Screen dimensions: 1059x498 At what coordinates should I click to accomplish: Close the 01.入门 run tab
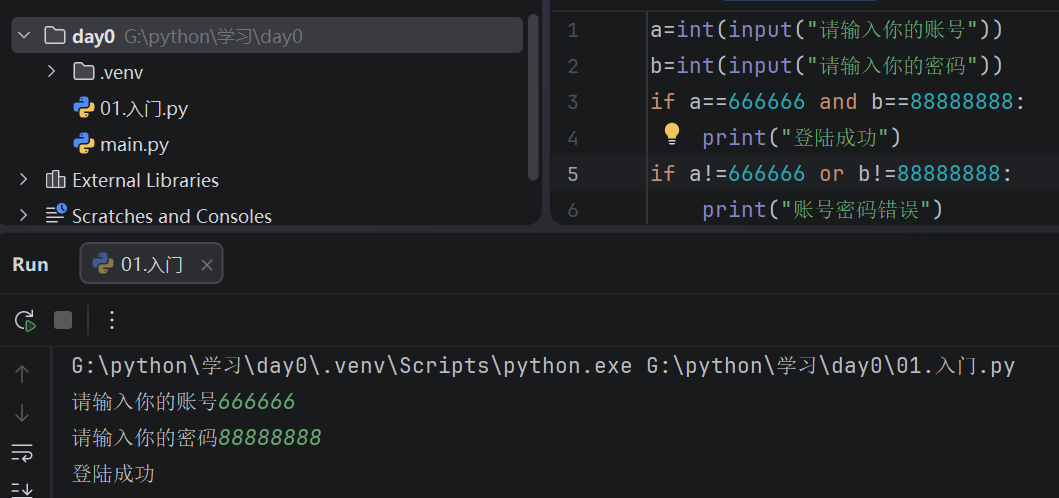click(207, 265)
